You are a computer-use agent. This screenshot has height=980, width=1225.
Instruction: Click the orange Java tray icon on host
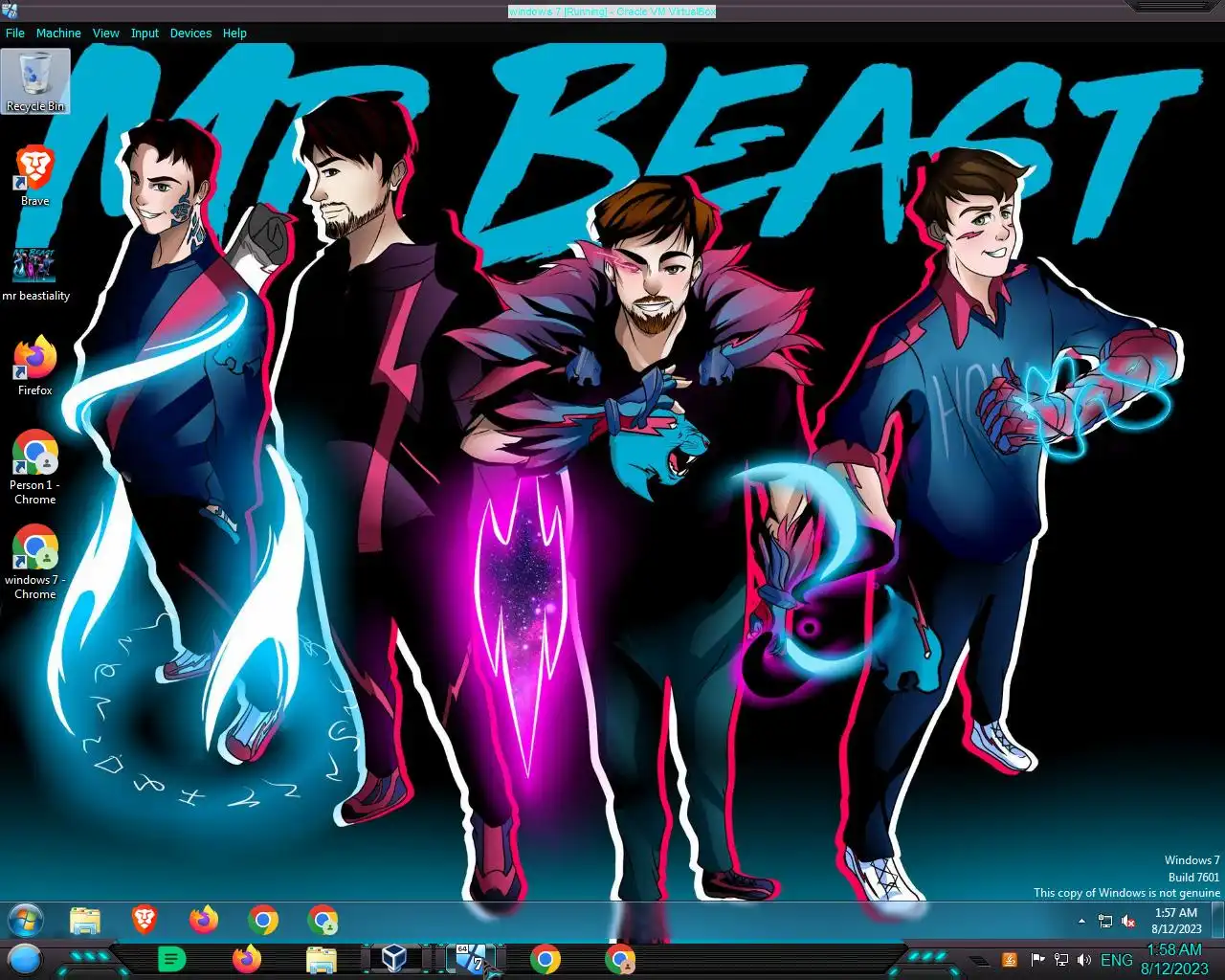[x=1009, y=960]
